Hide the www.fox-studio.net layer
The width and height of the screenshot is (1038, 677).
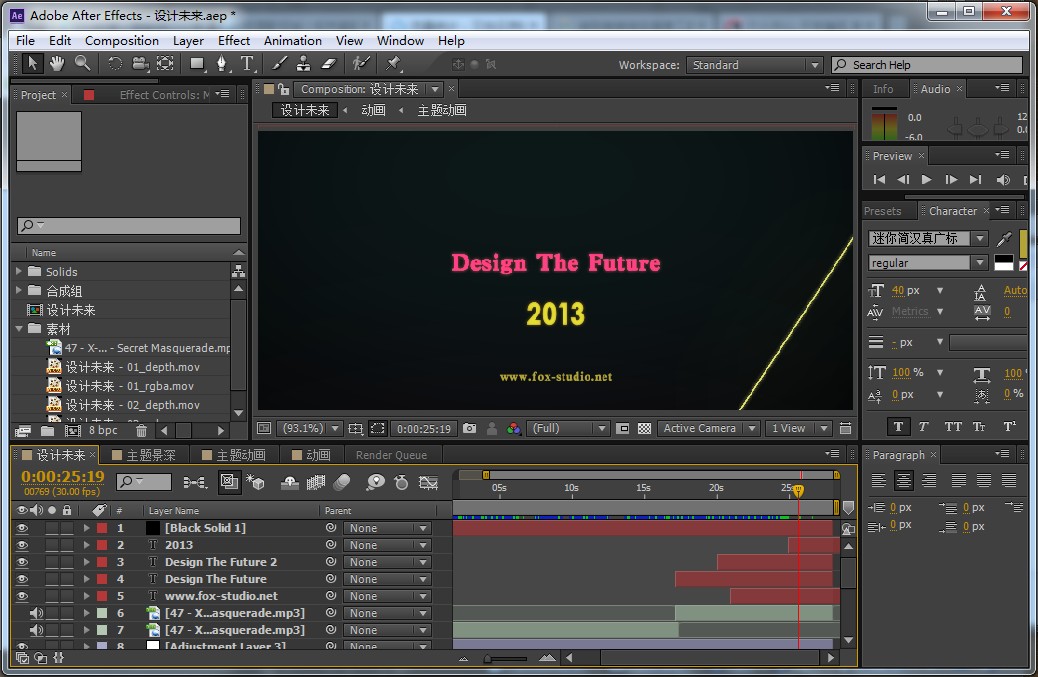[22, 596]
